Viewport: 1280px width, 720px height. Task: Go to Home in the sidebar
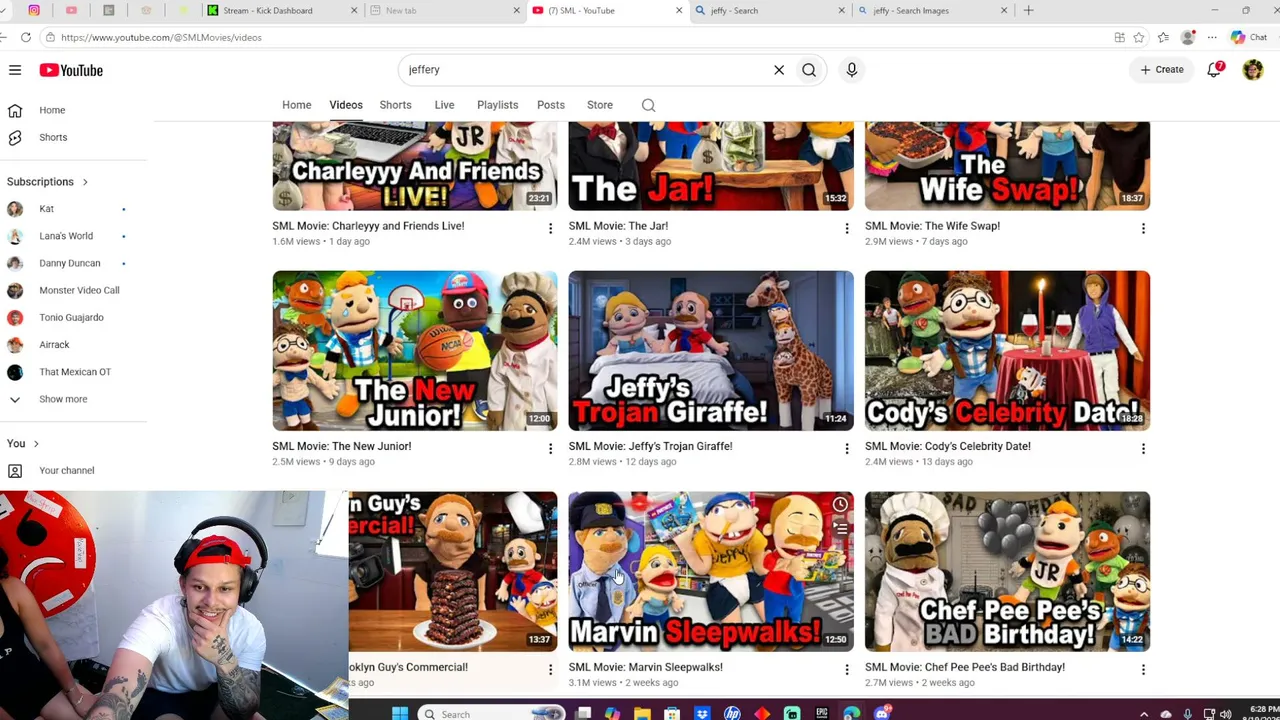(x=52, y=110)
